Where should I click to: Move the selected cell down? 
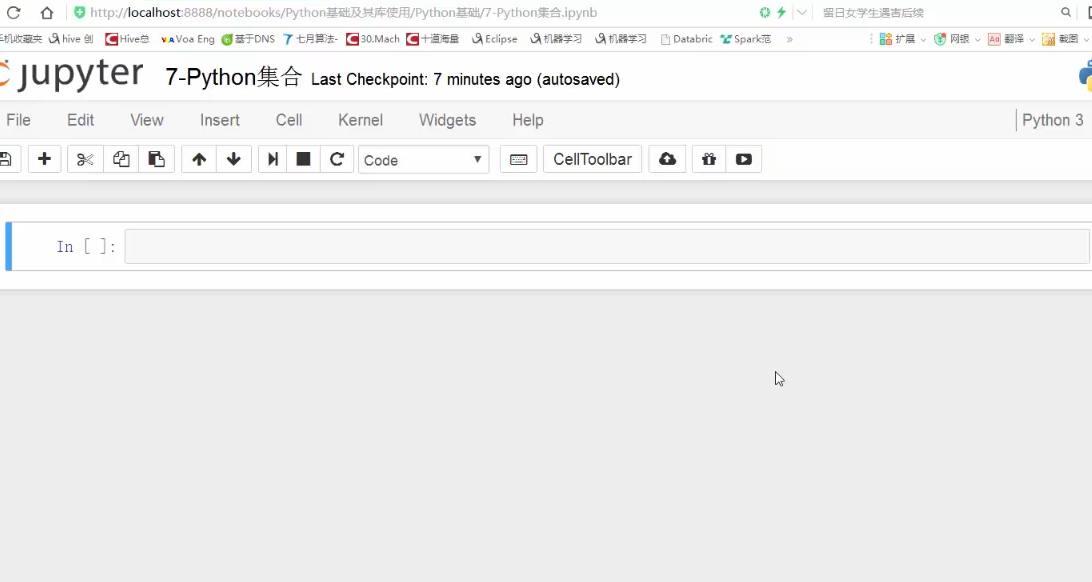coord(234,159)
